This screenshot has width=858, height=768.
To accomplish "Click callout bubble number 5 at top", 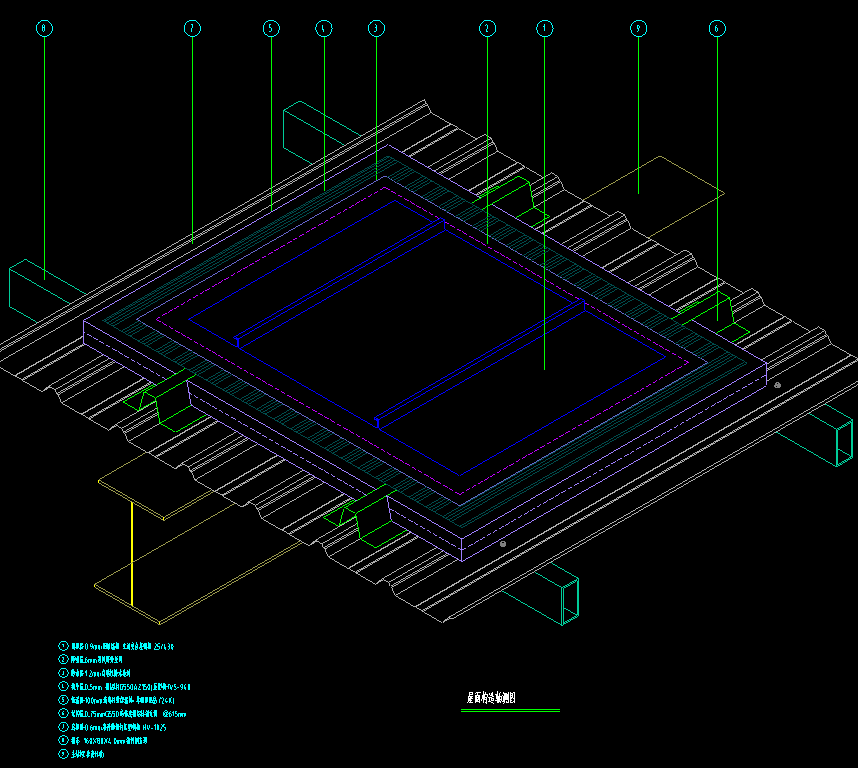I will [271, 28].
